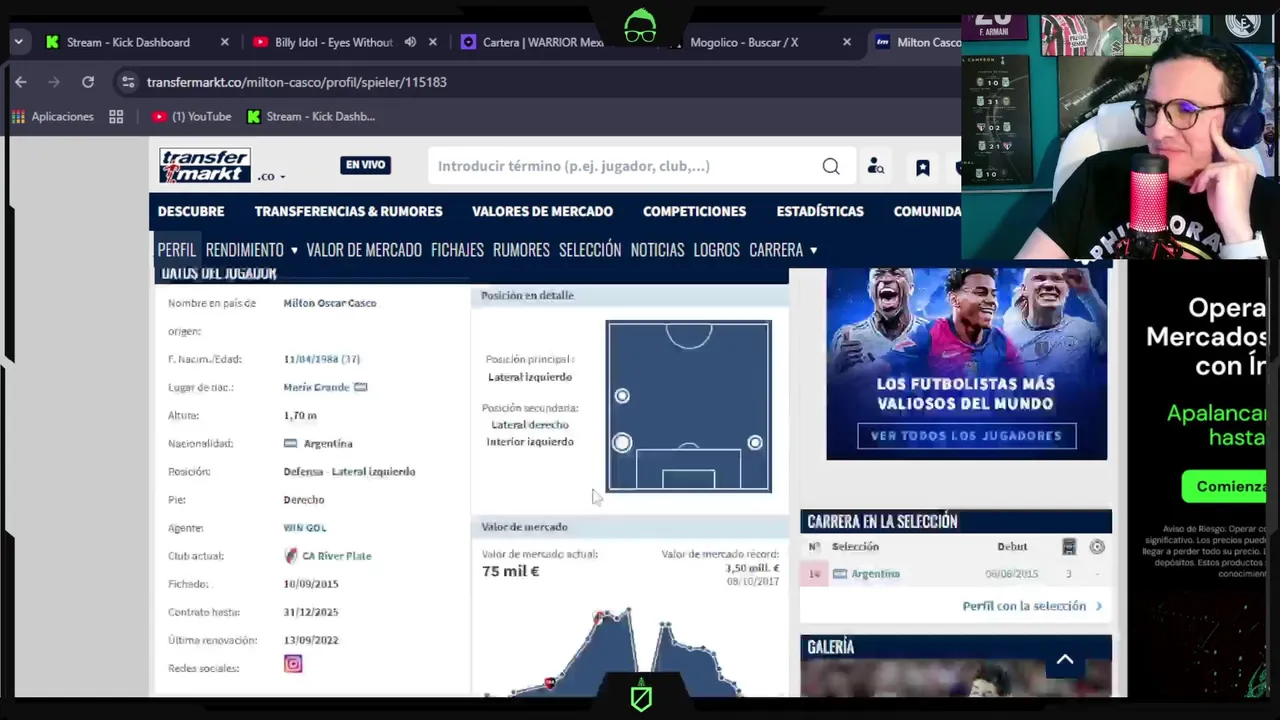Open YouTube bookmark
Image resolution: width=1280 pixels, height=720 pixels.
click(191, 116)
